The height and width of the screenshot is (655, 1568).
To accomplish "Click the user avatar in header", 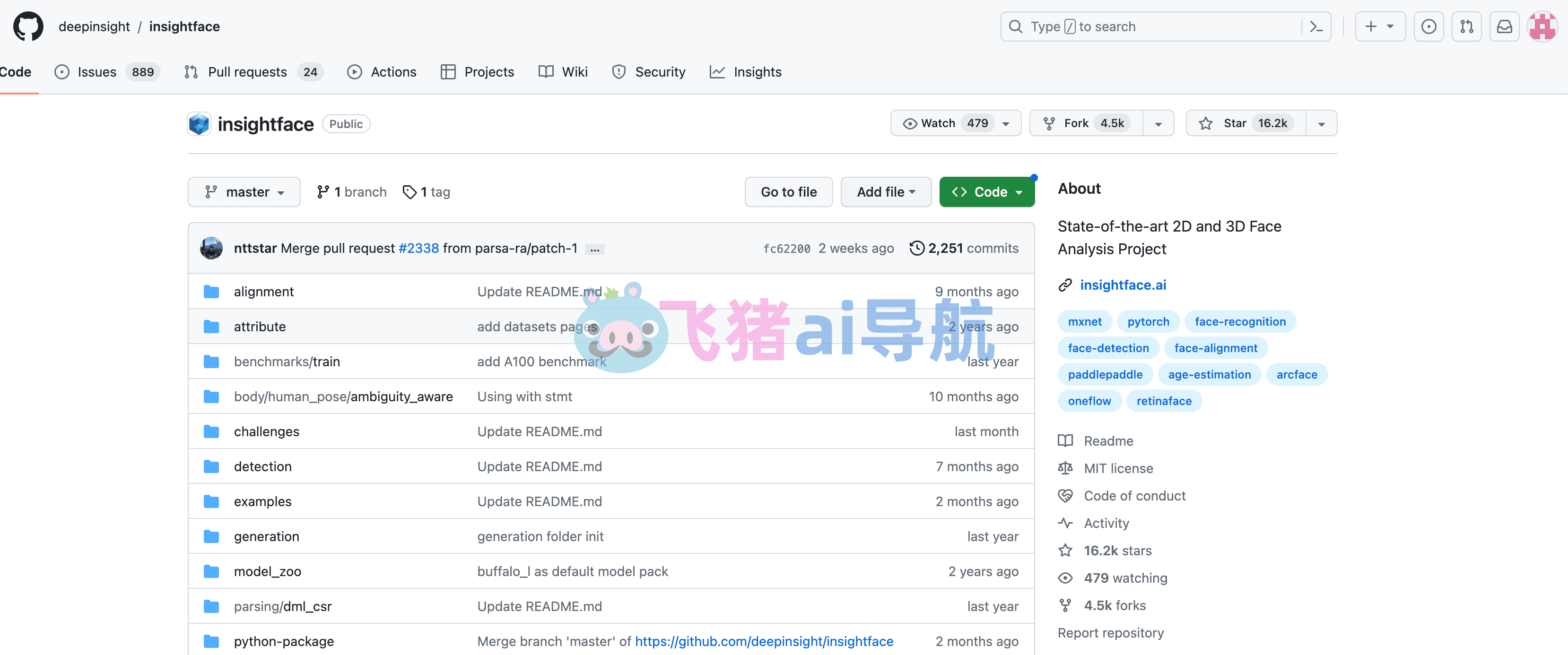I will click(x=1542, y=27).
